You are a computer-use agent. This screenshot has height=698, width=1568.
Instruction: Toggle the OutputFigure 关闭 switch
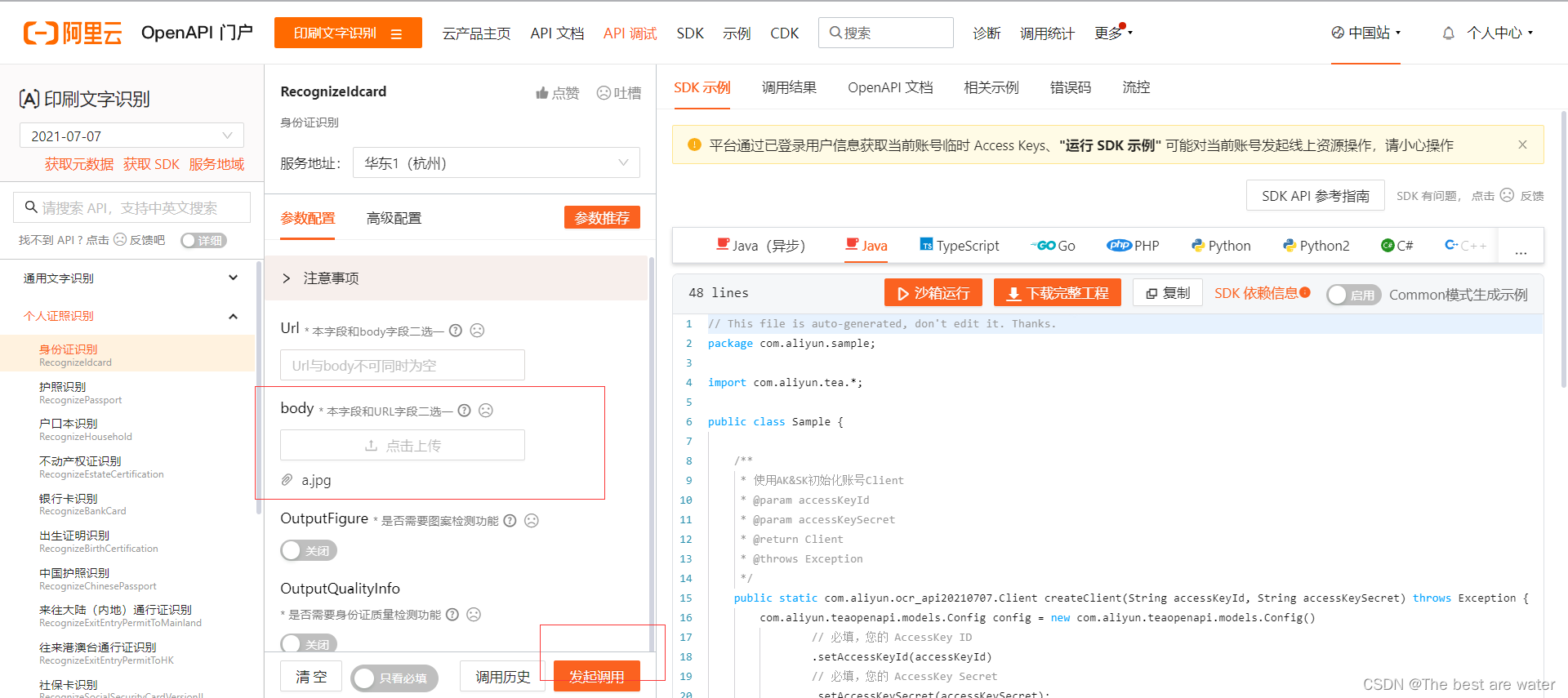[308, 551]
